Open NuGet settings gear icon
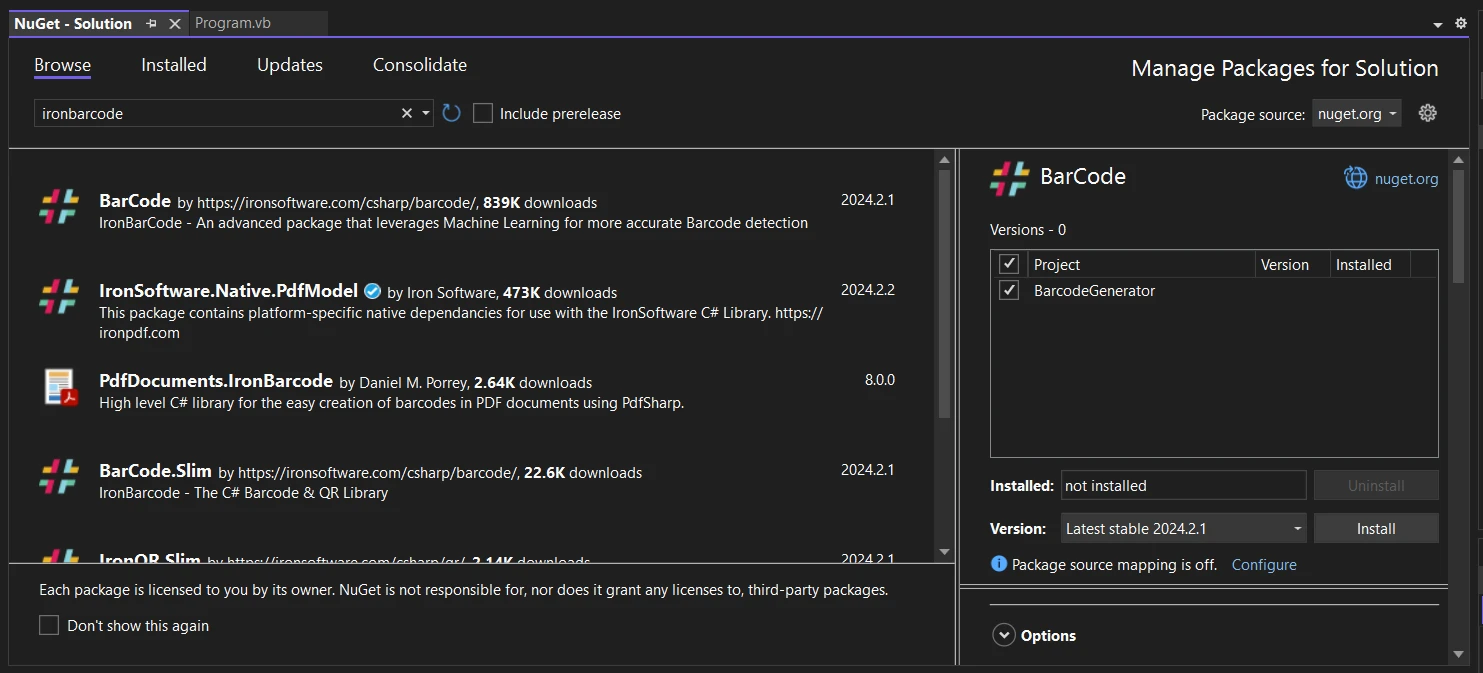Image resolution: width=1483 pixels, height=673 pixels. (x=1427, y=113)
